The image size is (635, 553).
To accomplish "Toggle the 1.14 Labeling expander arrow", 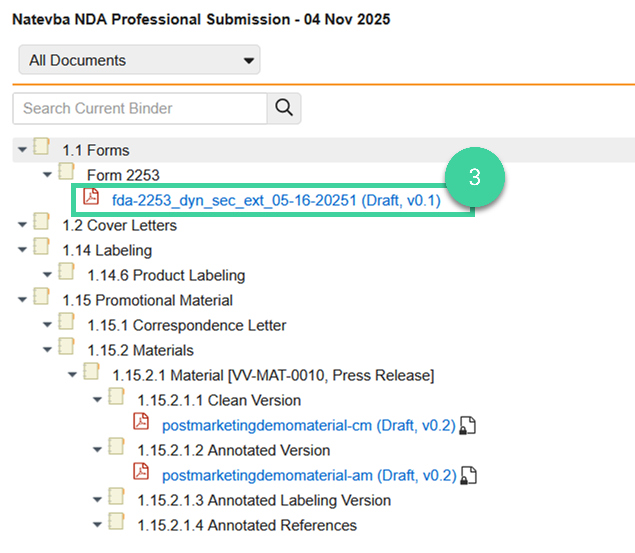I will [22, 250].
